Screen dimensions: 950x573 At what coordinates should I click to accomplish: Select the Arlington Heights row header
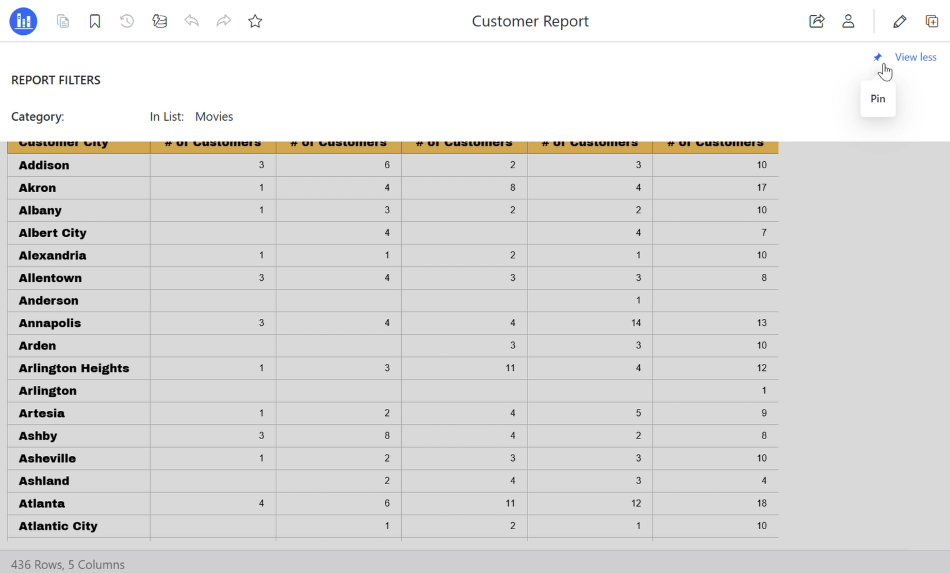click(79, 368)
